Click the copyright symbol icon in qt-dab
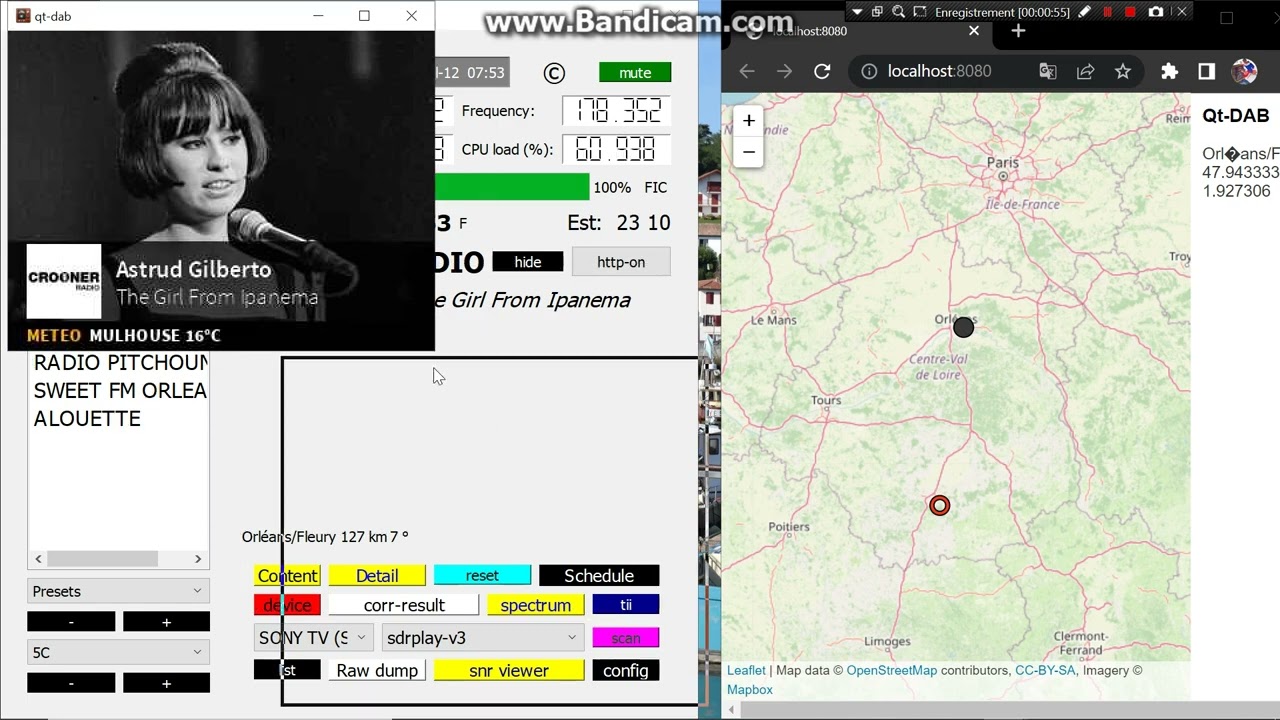This screenshot has width=1280, height=720. (554, 73)
